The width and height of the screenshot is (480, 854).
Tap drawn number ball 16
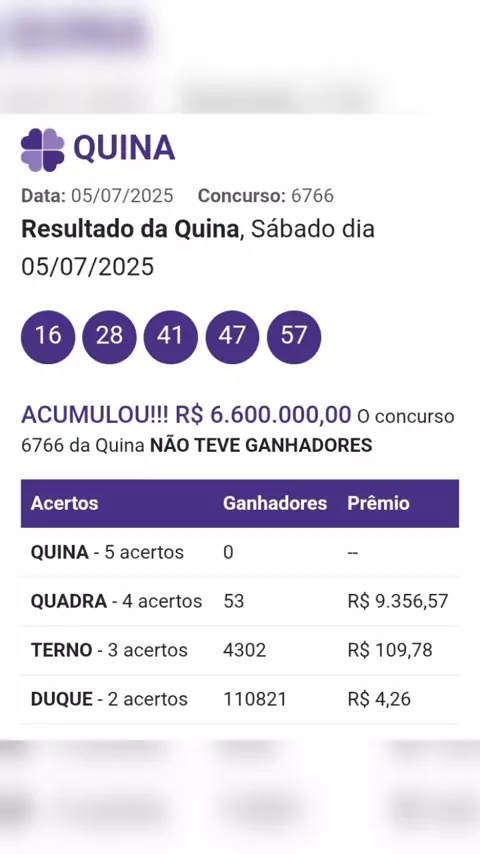pyautogui.click(x=48, y=337)
